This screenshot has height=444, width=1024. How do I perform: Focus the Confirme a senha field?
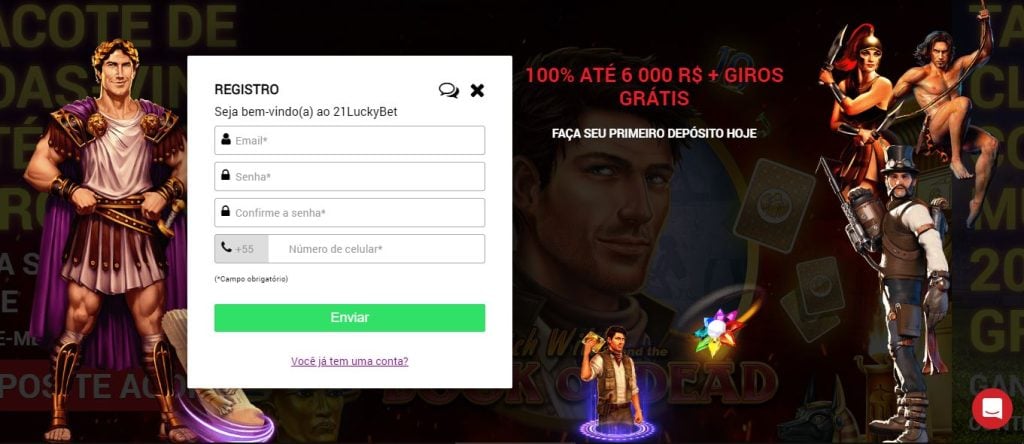pyautogui.click(x=349, y=212)
